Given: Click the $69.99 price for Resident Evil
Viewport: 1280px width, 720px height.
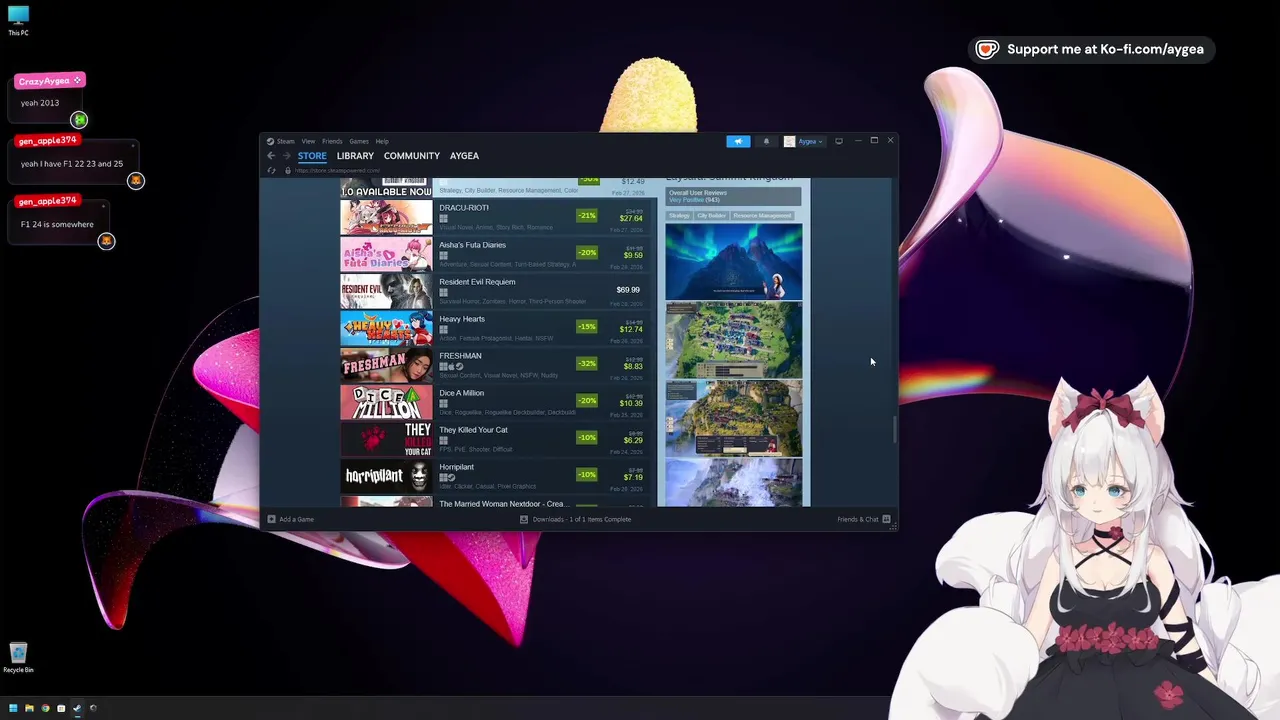Looking at the screenshot, I should (628, 290).
